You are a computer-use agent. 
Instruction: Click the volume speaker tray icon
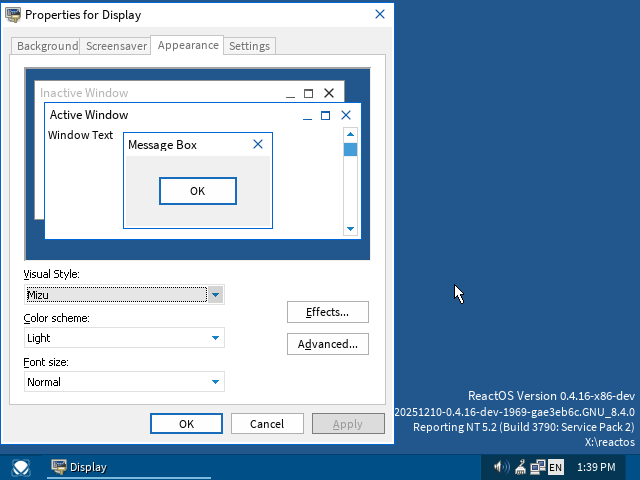coord(501,467)
